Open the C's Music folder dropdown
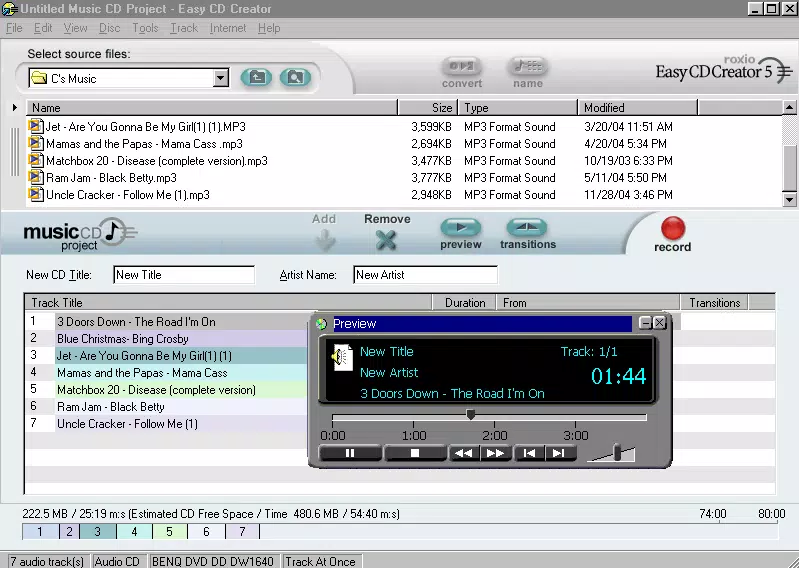The height and width of the screenshot is (568, 799). tap(220, 78)
